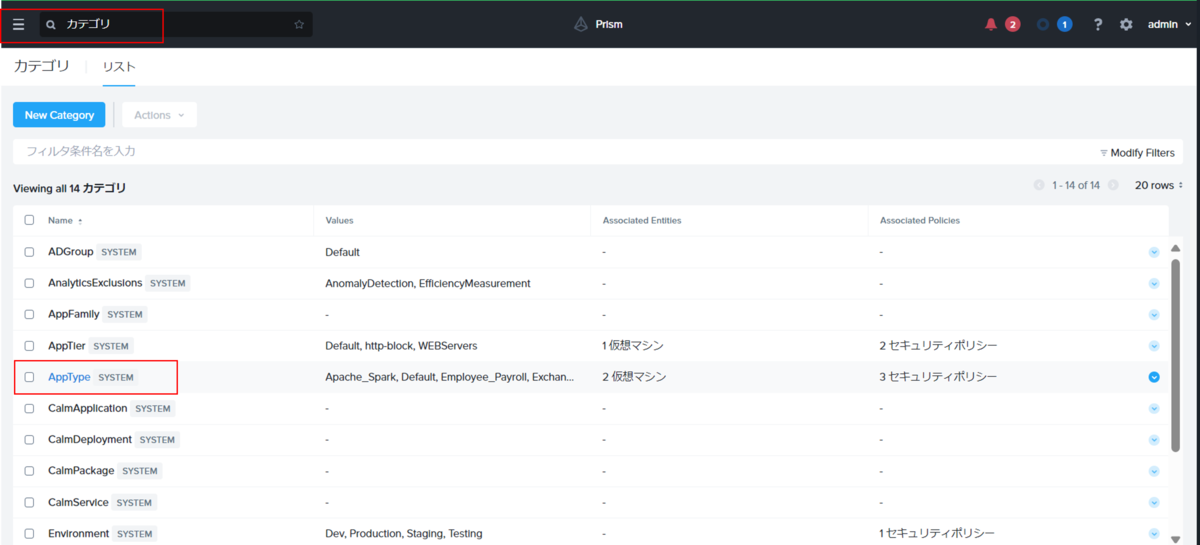The height and width of the screenshot is (545, 1200).
Task: Click the filter conditions input field
Action: click(550, 151)
